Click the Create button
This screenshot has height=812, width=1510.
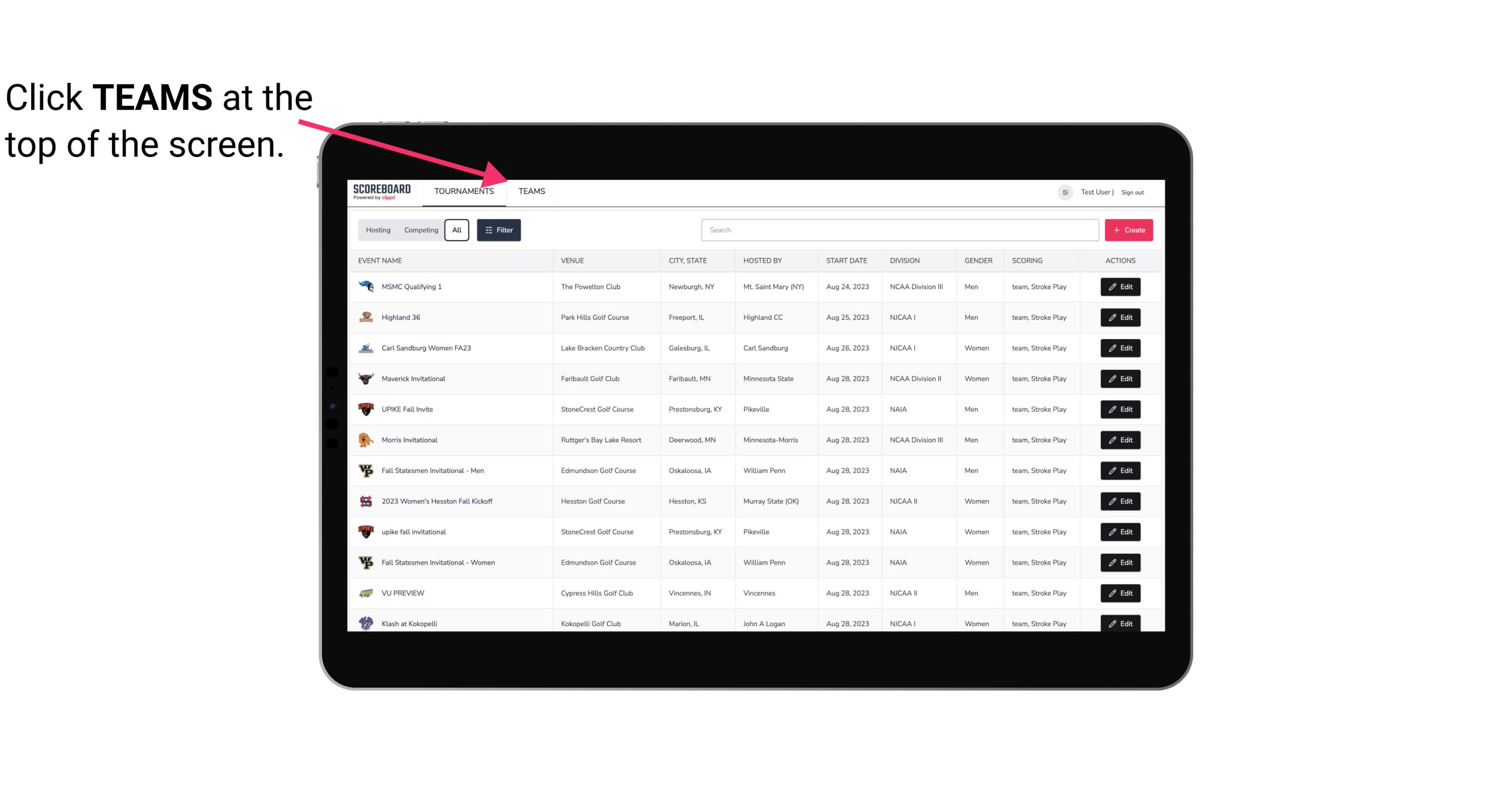tap(1129, 230)
